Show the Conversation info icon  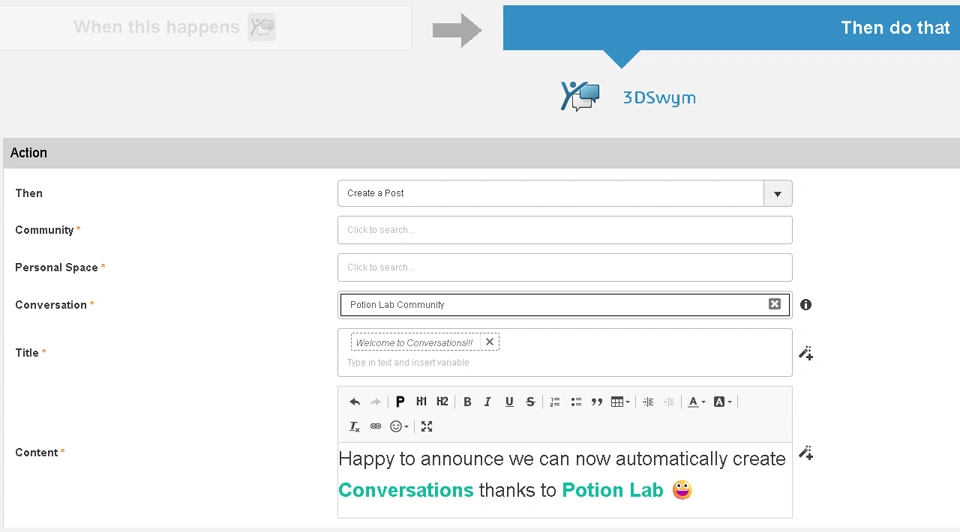tap(806, 304)
